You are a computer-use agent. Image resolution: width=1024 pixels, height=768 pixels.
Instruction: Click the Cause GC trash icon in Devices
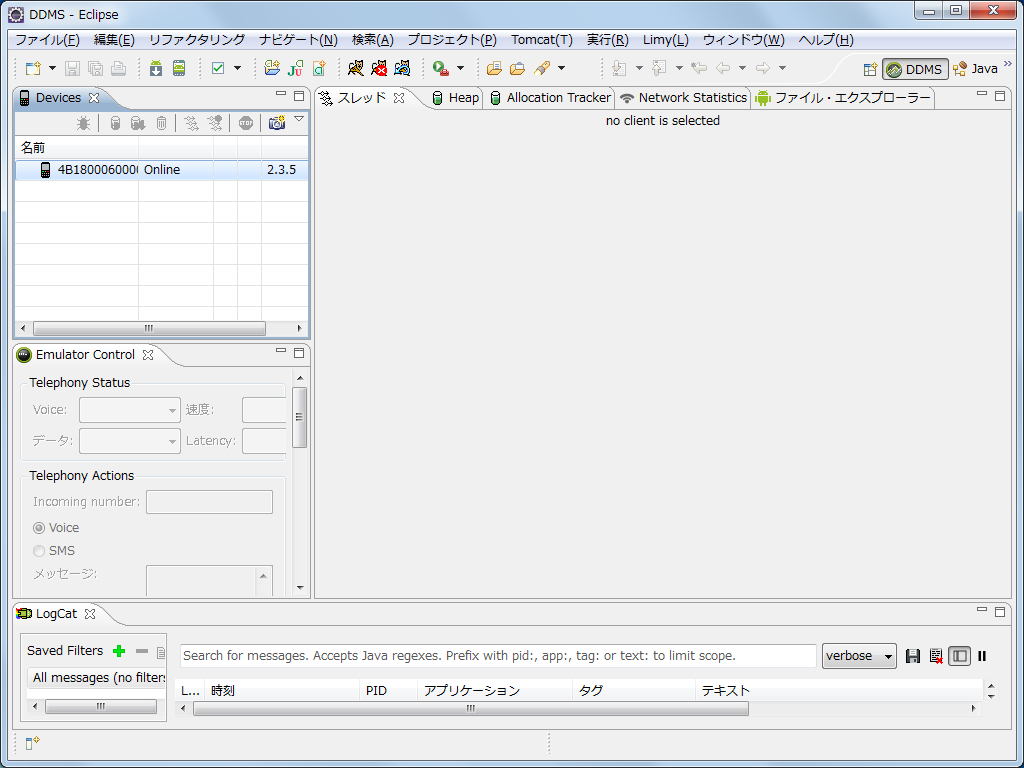[x=161, y=123]
